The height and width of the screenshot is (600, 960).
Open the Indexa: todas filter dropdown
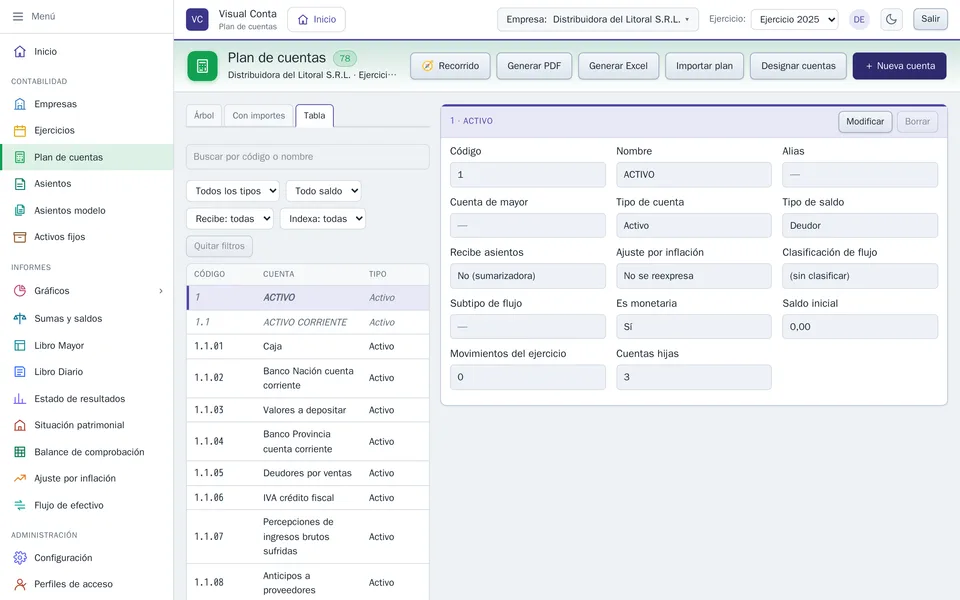point(323,219)
